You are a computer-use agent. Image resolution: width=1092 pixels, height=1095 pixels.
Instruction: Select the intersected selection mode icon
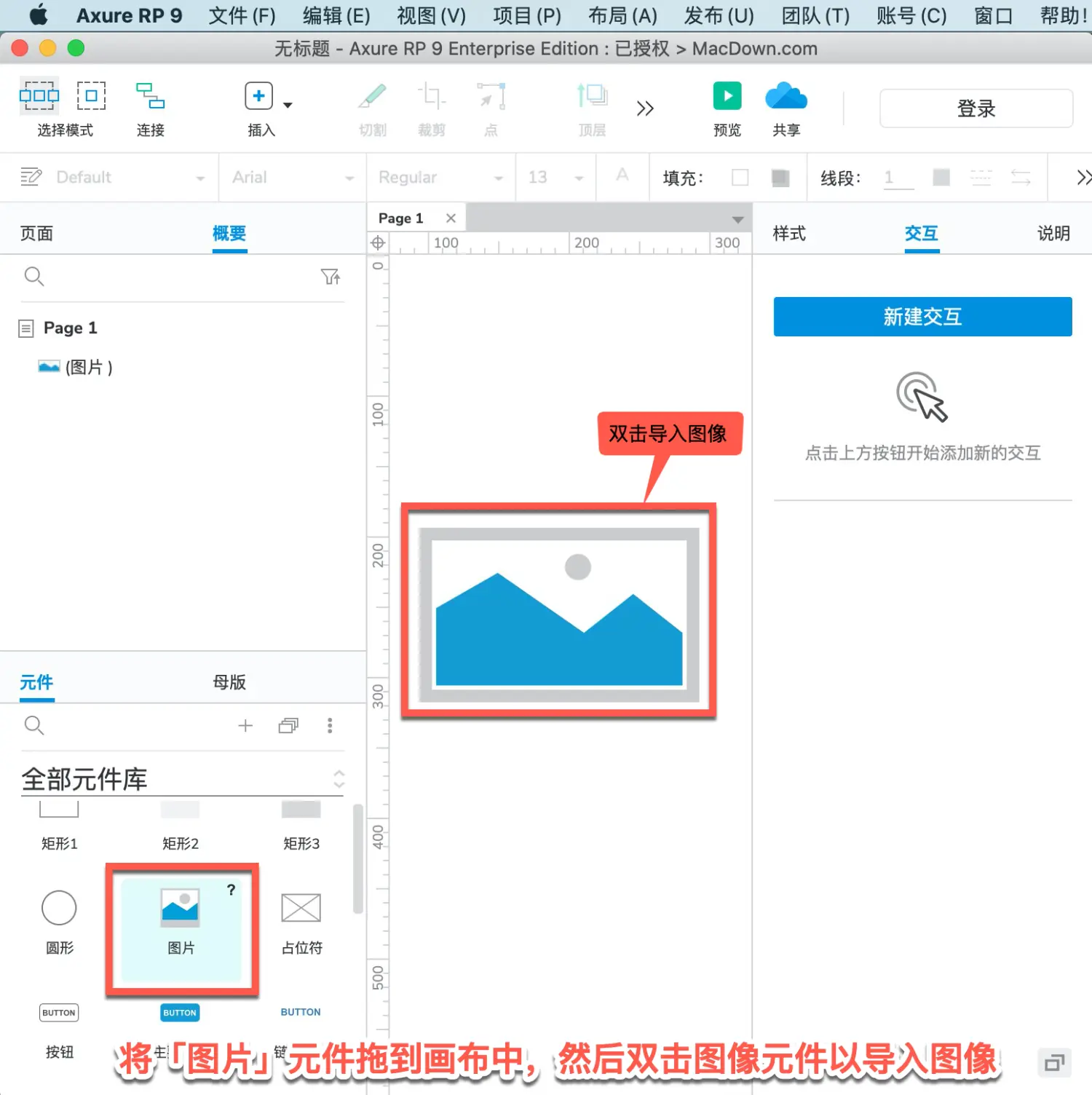click(x=39, y=95)
